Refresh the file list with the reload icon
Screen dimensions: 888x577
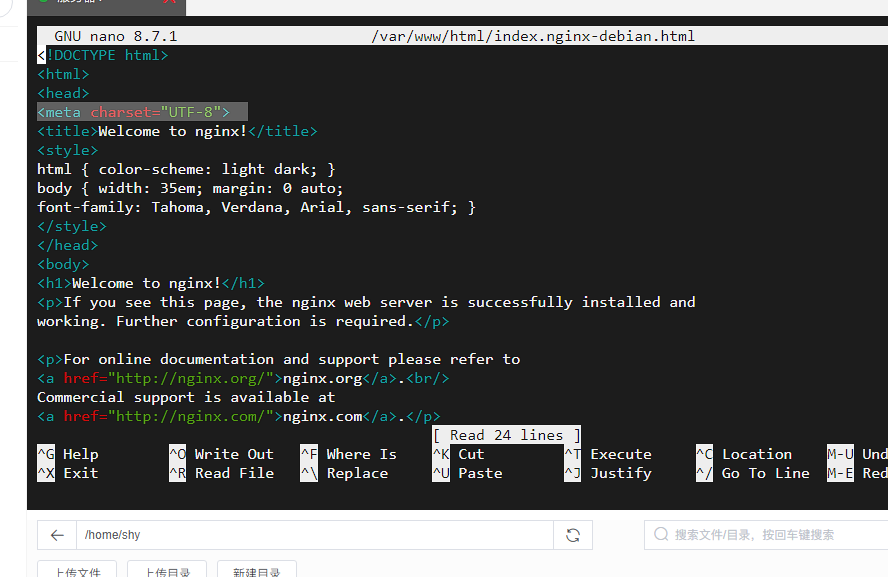[x=573, y=535]
